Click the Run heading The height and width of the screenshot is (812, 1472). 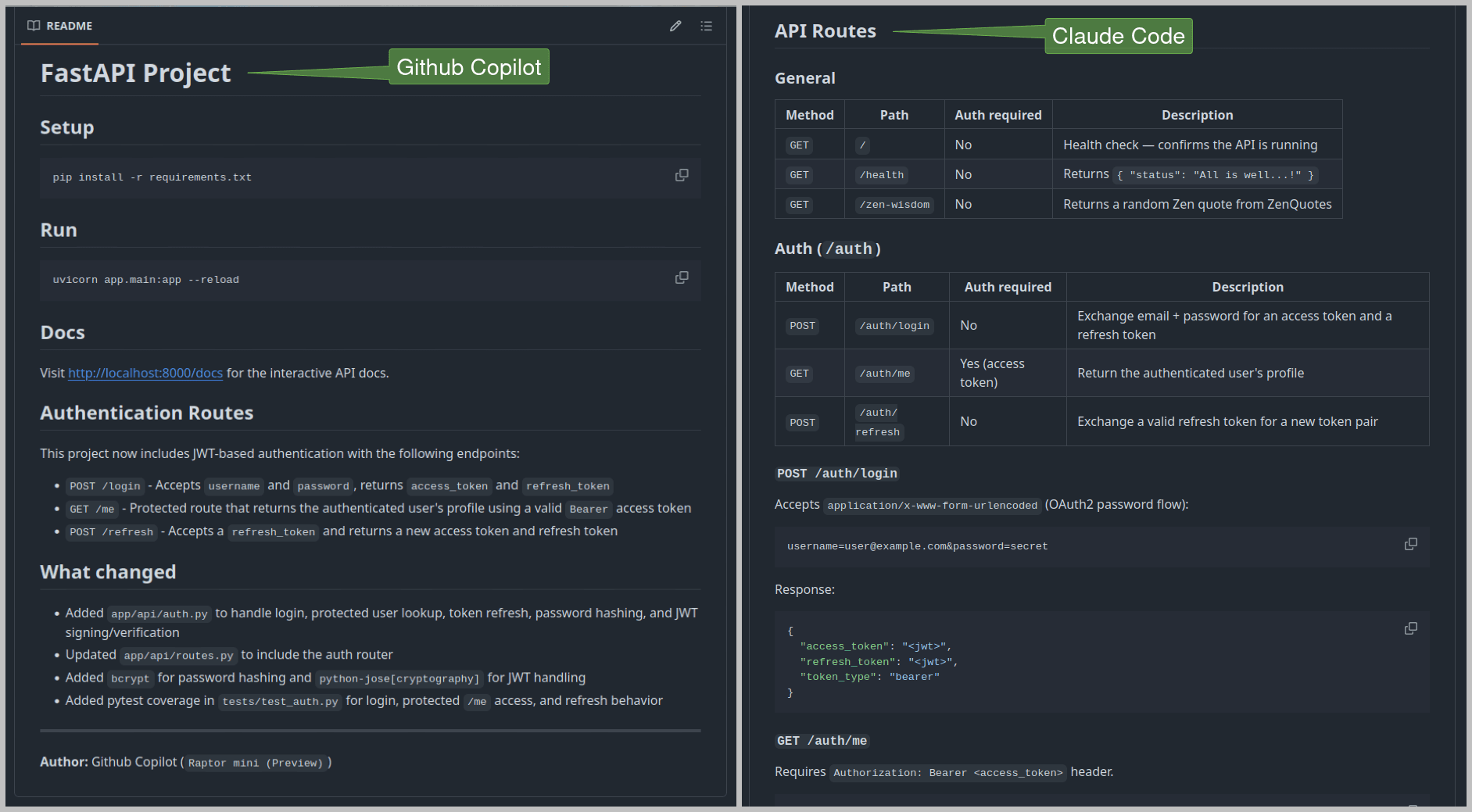click(59, 230)
